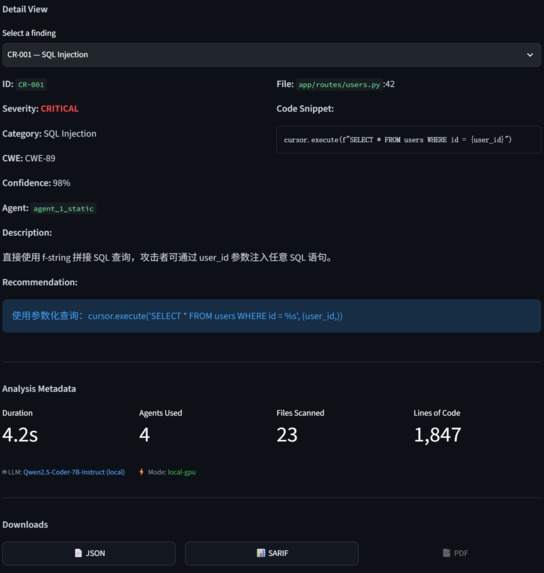Click the Confidence 98% value
This screenshot has width=544, height=573.
point(61,183)
